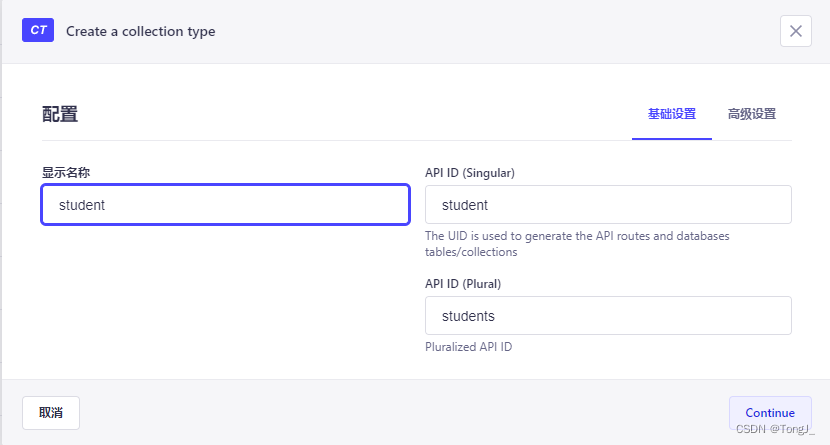Open the 高级设置 tab

pos(751,114)
